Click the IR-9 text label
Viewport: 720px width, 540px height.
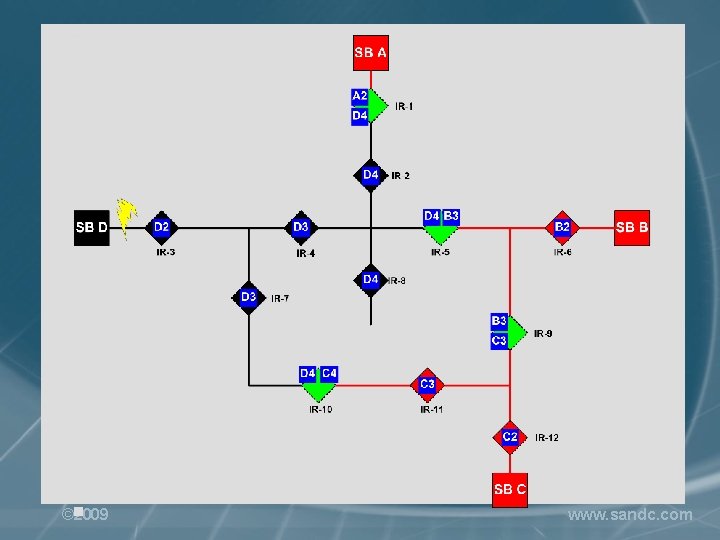(543, 334)
